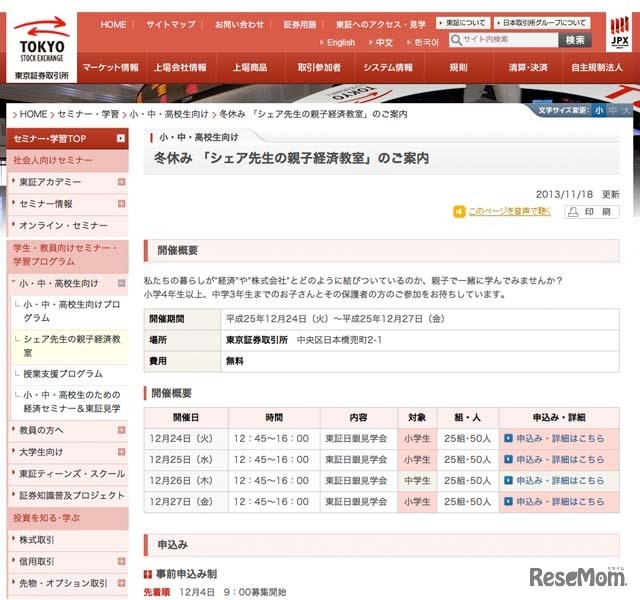Click the speaker icon for audio reading

point(459,212)
